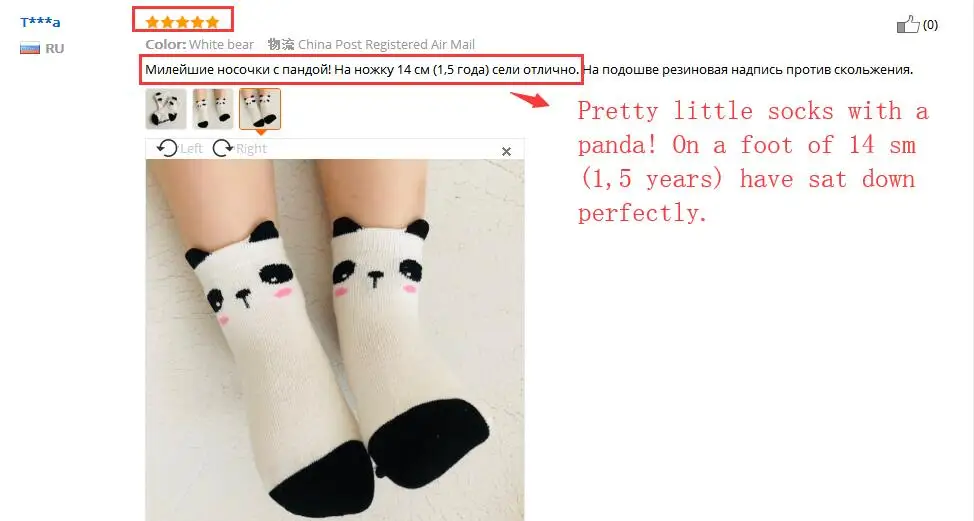
Task: Click the red English translation text
Action: (x=753, y=161)
